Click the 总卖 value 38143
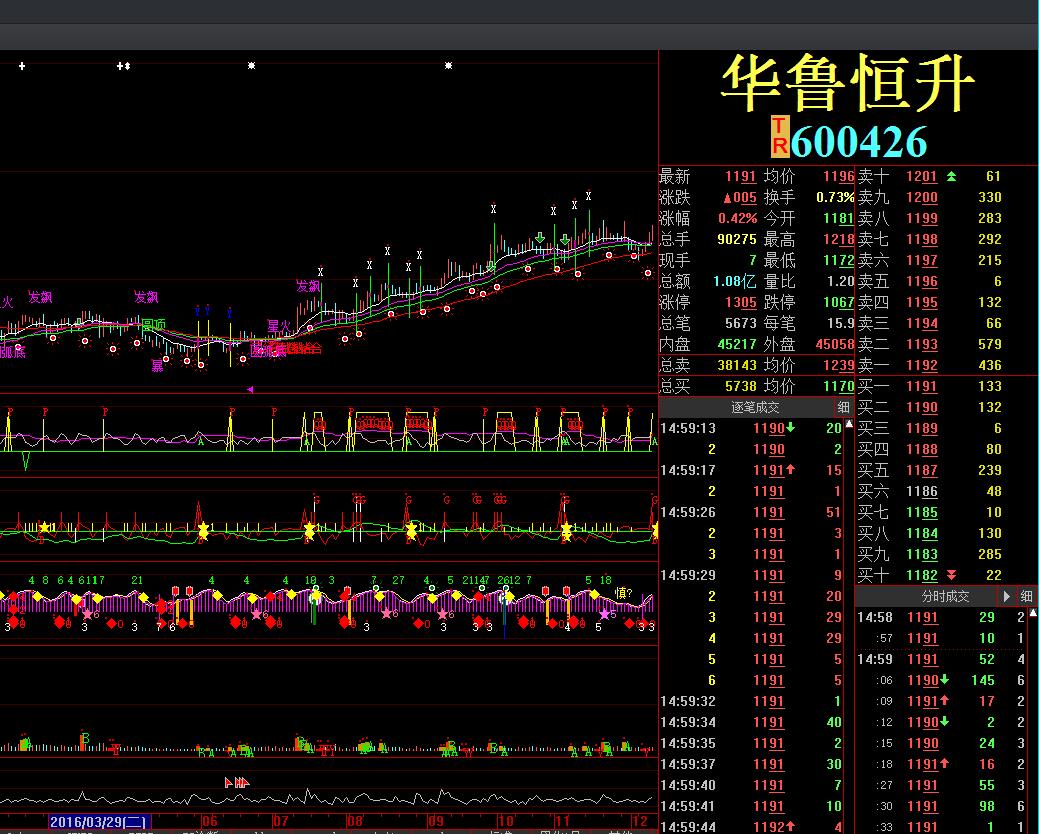This screenshot has width=1039, height=834. [x=737, y=365]
